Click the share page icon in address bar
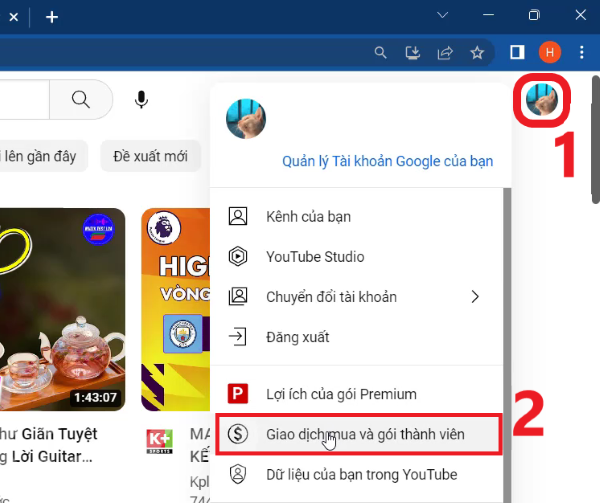600x503 pixels. click(x=445, y=52)
